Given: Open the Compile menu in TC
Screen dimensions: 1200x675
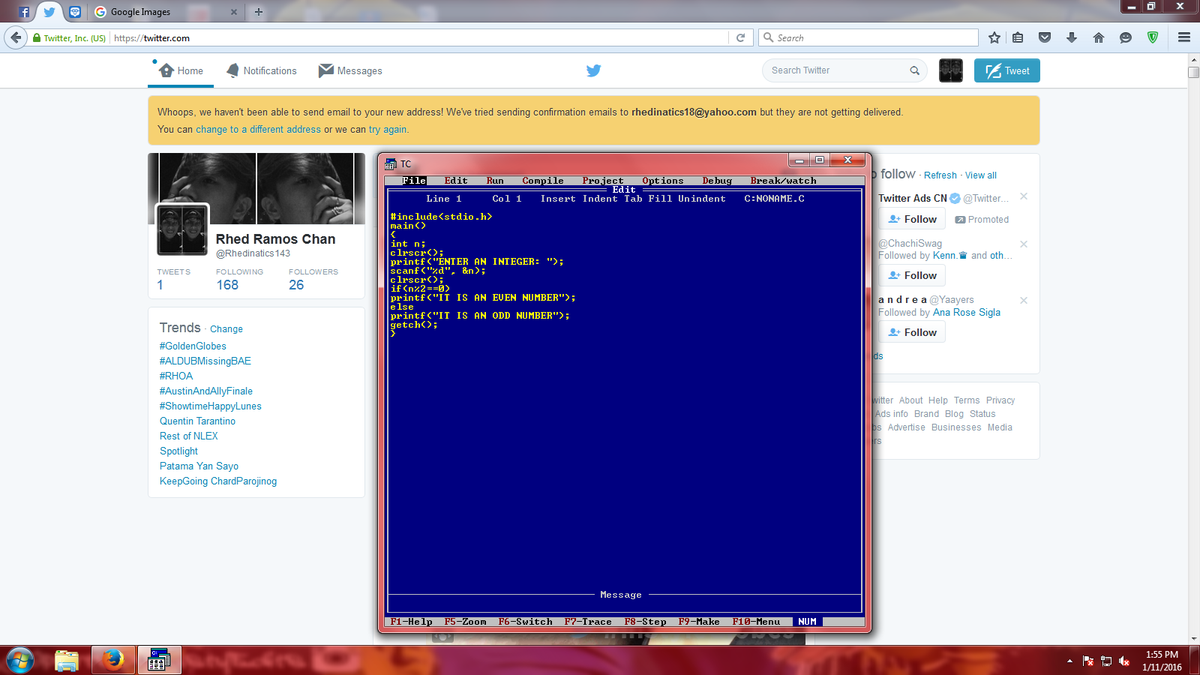Looking at the screenshot, I should click(543, 181).
